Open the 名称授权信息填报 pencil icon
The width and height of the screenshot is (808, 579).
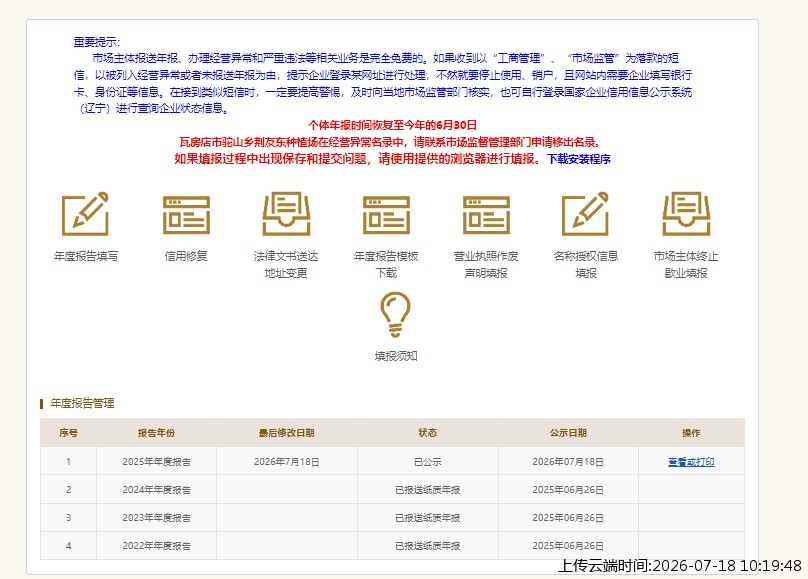click(x=586, y=214)
